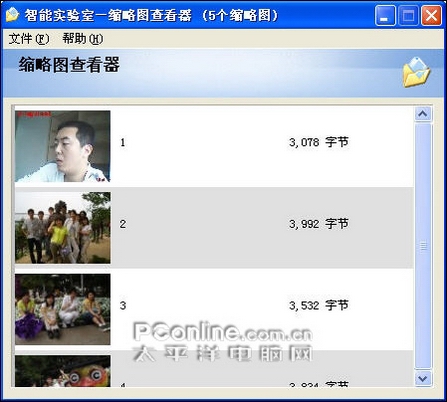Open the 帮助(H) menu

click(x=83, y=39)
